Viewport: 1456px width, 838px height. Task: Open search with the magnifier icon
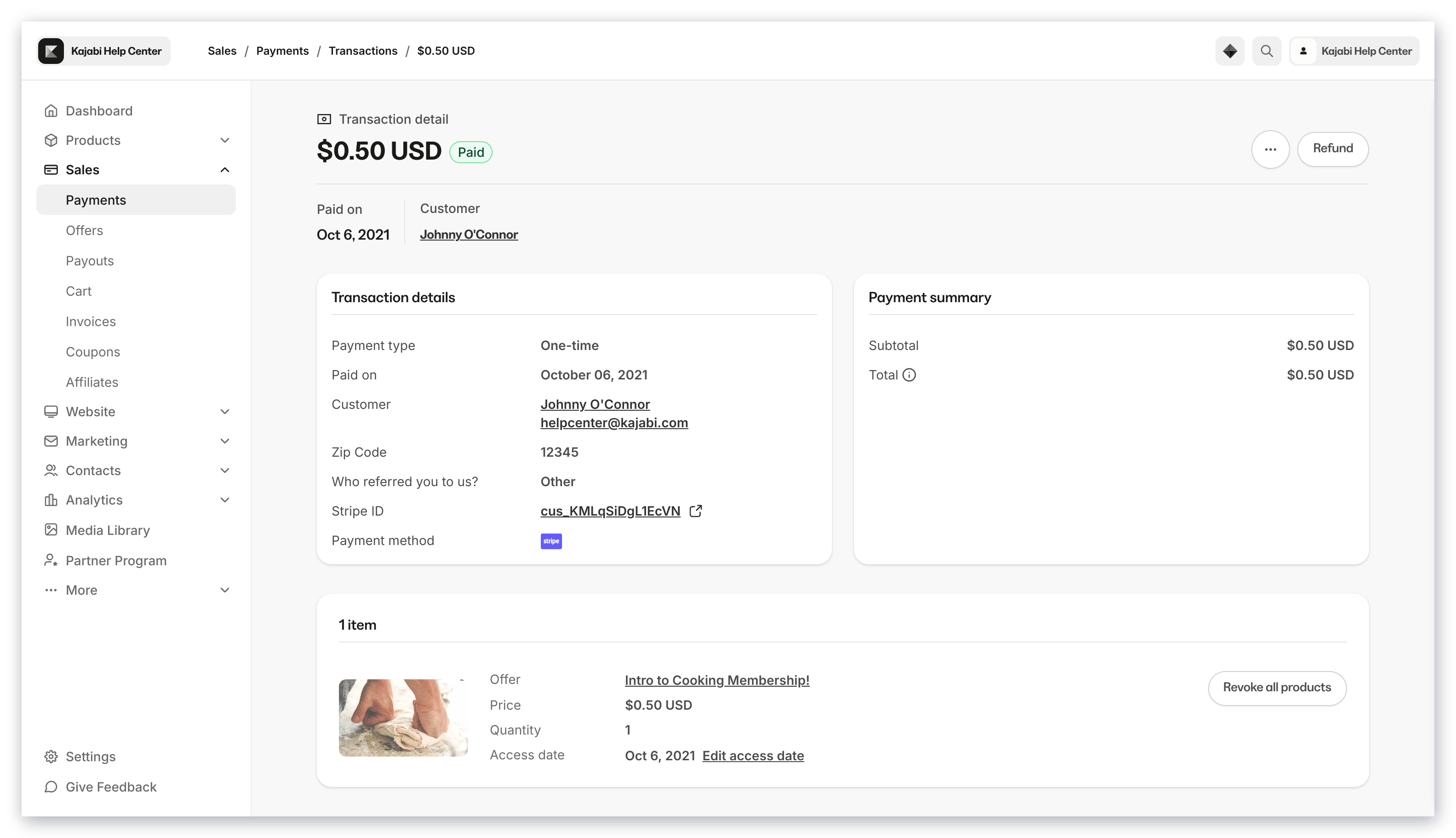[1267, 51]
